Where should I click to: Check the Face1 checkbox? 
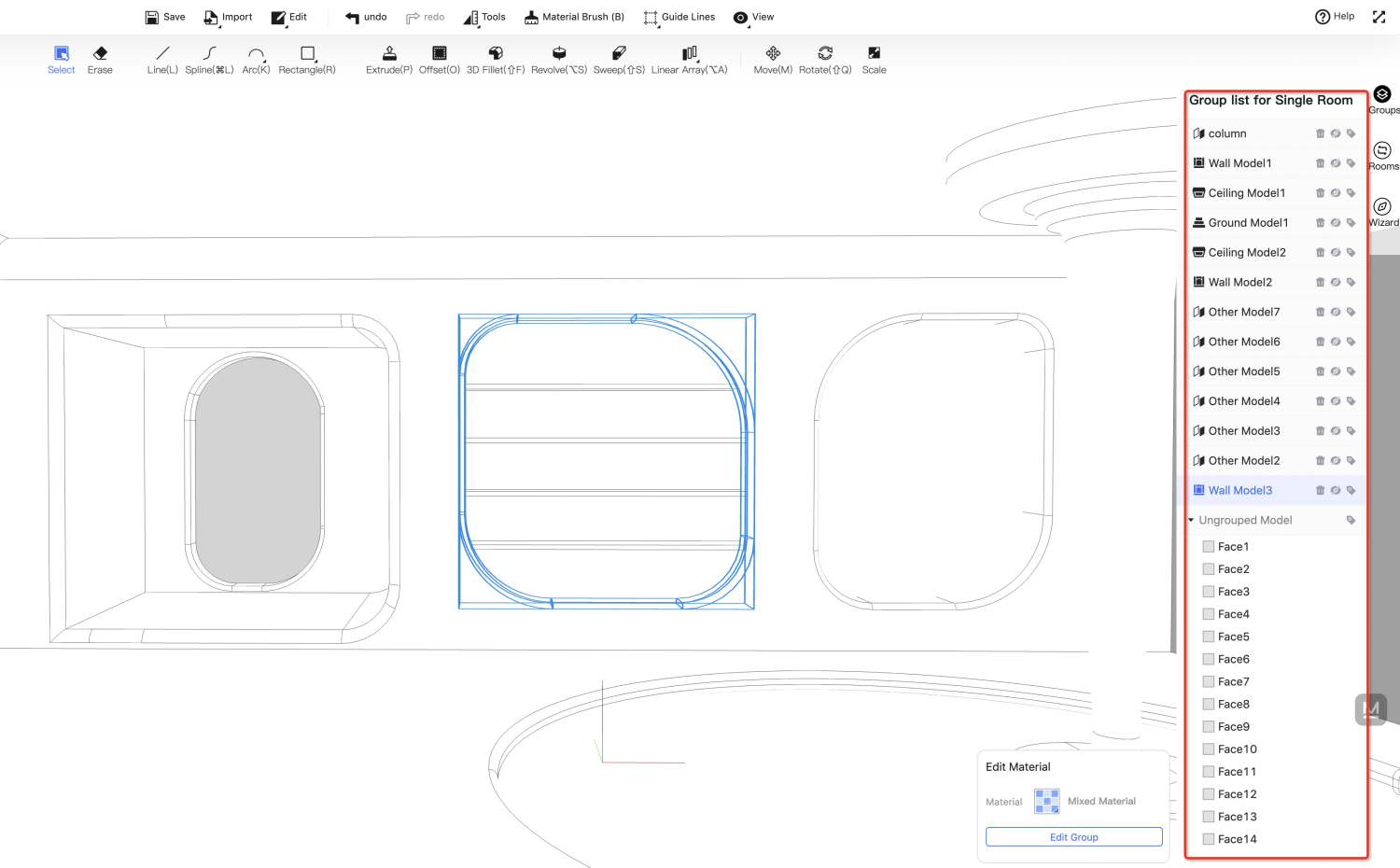(1209, 547)
